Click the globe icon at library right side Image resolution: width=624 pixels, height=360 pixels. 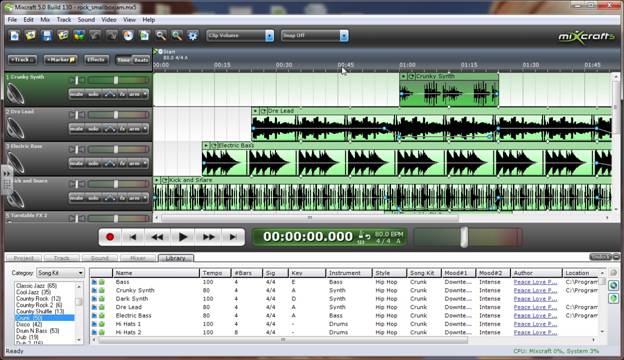click(x=613, y=285)
